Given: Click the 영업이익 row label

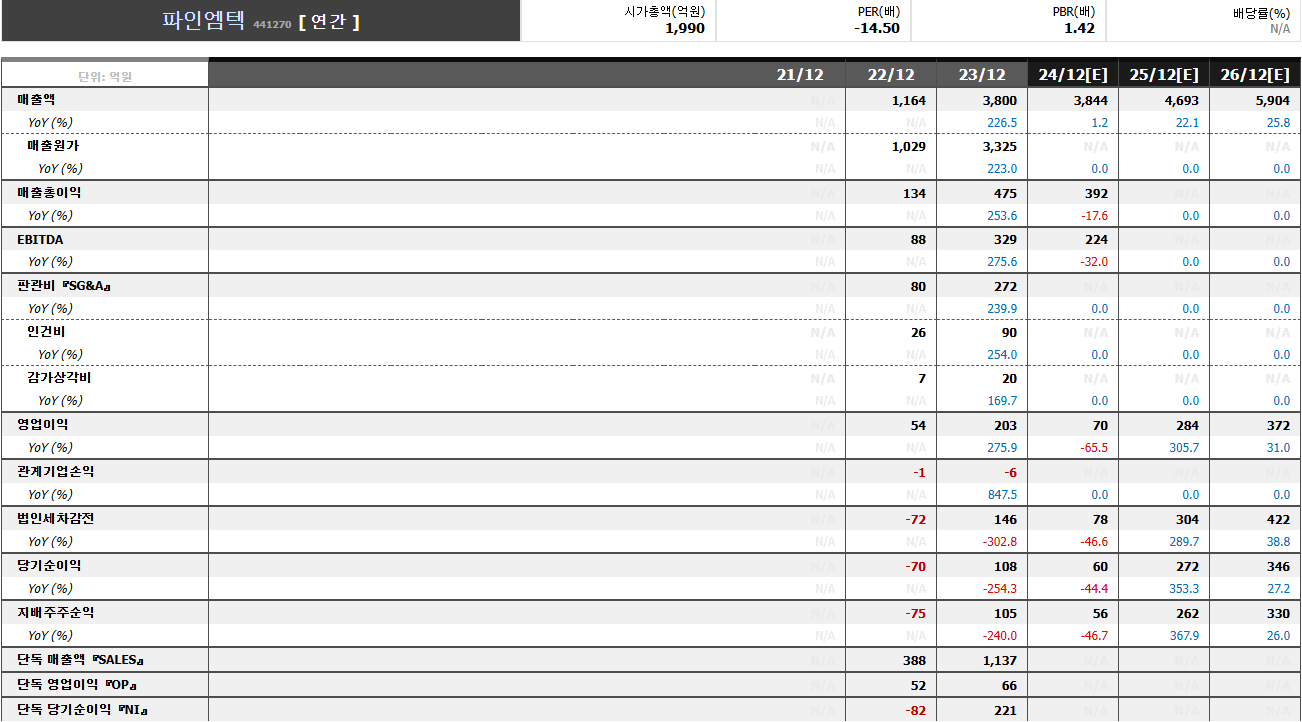Looking at the screenshot, I should tap(43, 425).
